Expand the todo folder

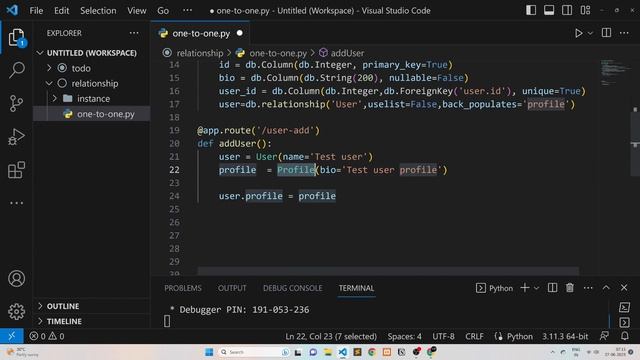(x=80, y=68)
